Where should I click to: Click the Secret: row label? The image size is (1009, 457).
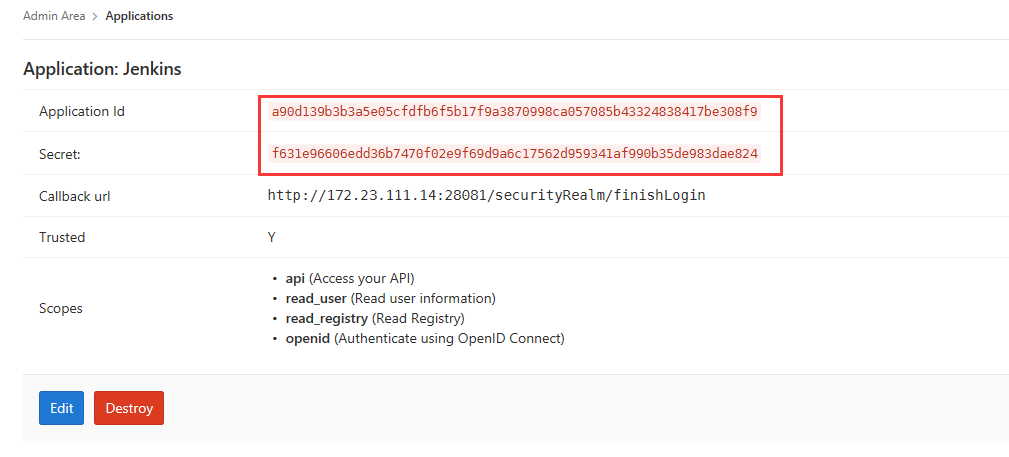coord(60,154)
